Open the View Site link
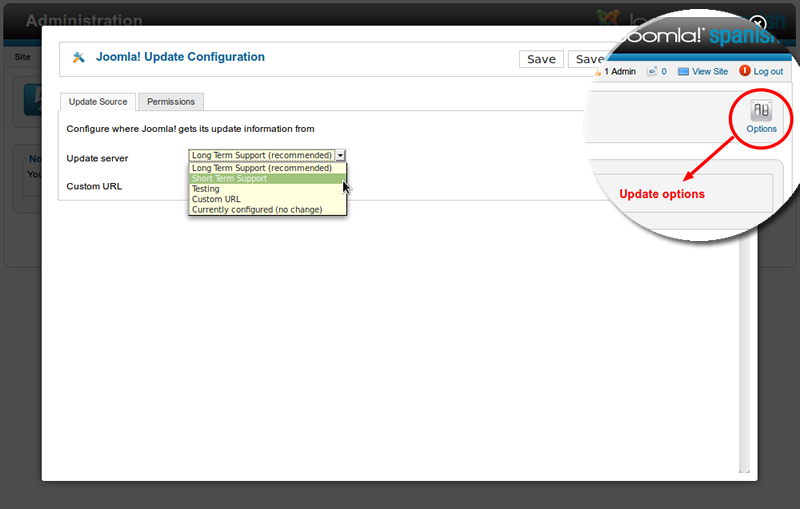This screenshot has height=509, width=800. pyautogui.click(x=710, y=71)
